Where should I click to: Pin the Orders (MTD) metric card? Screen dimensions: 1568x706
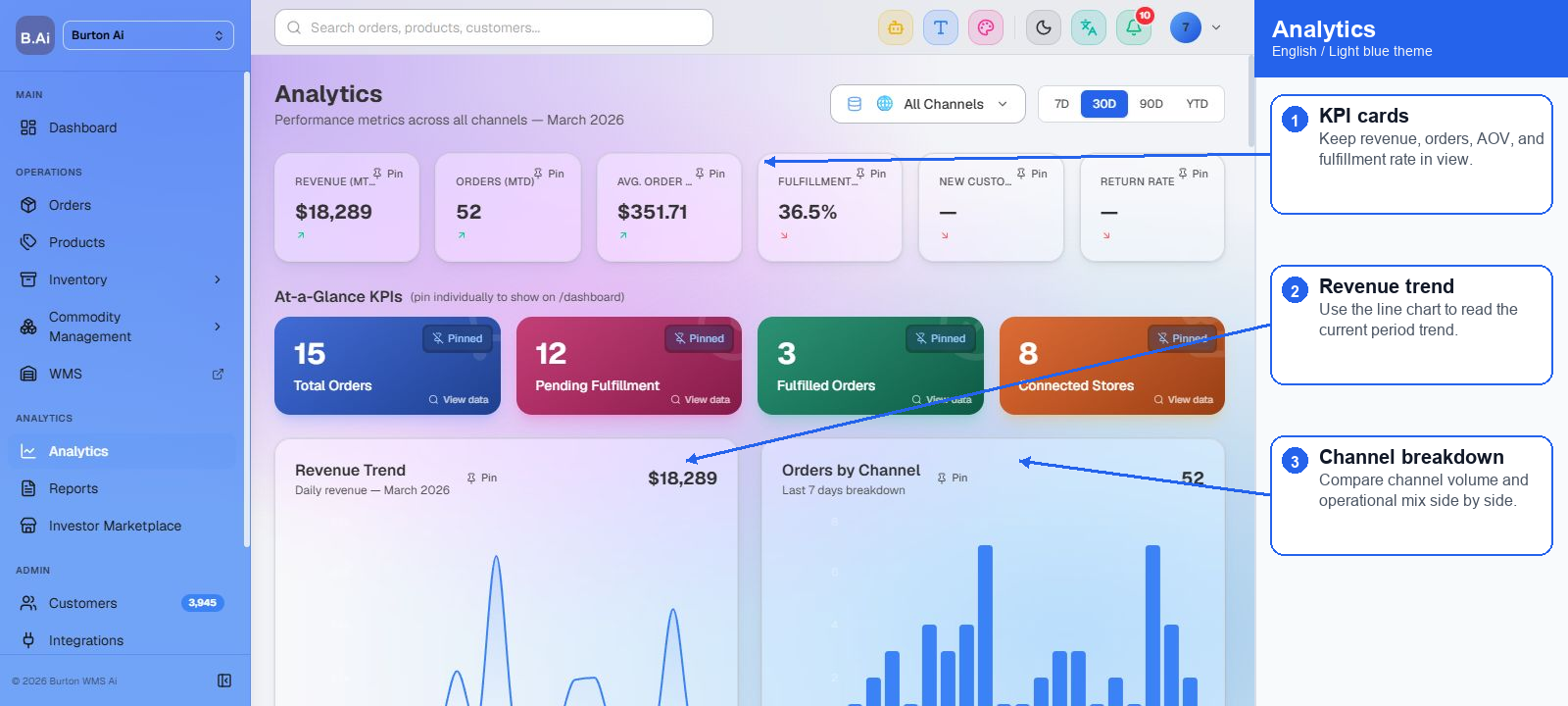pyautogui.click(x=549, y=174)
